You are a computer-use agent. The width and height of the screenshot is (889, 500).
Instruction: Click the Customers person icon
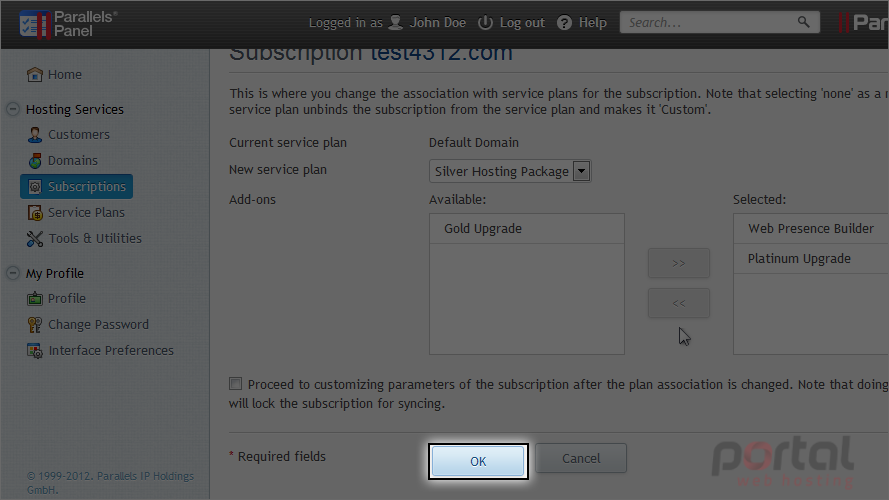(35, 134)
